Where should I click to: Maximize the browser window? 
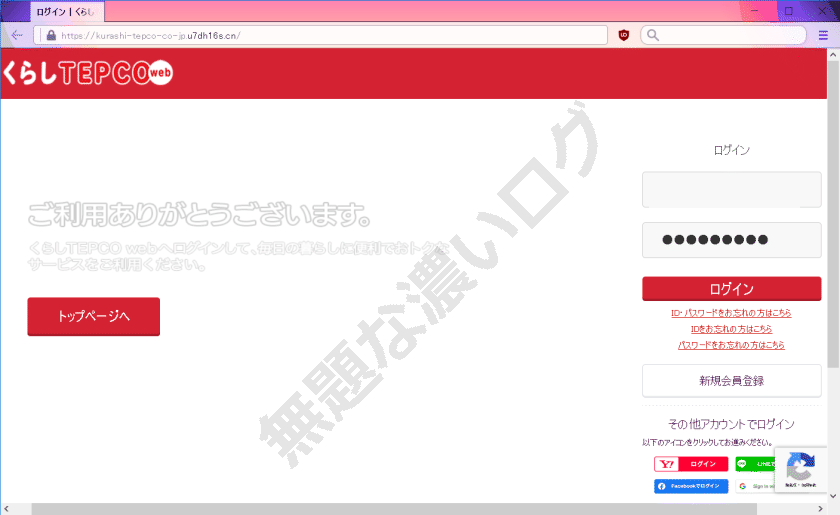789,11
